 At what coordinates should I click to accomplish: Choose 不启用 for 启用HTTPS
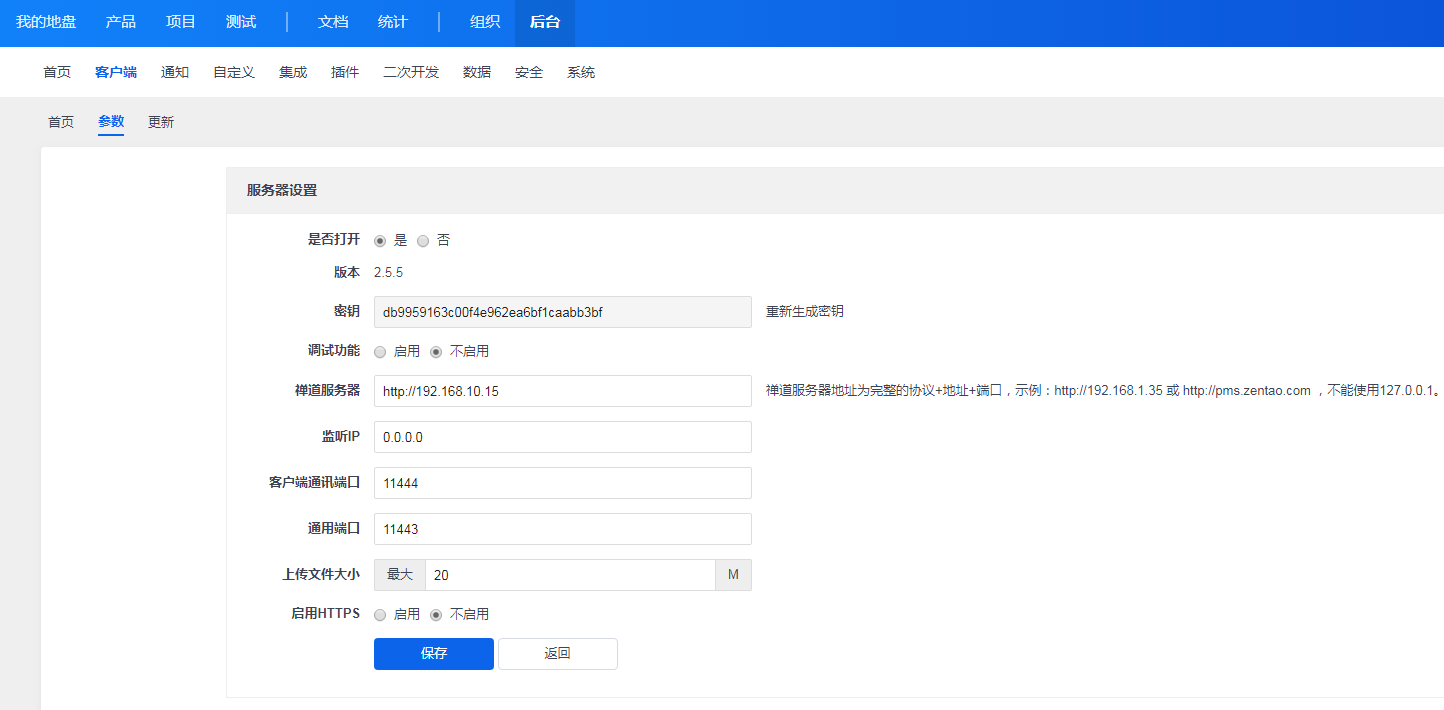tap(436, 615)
